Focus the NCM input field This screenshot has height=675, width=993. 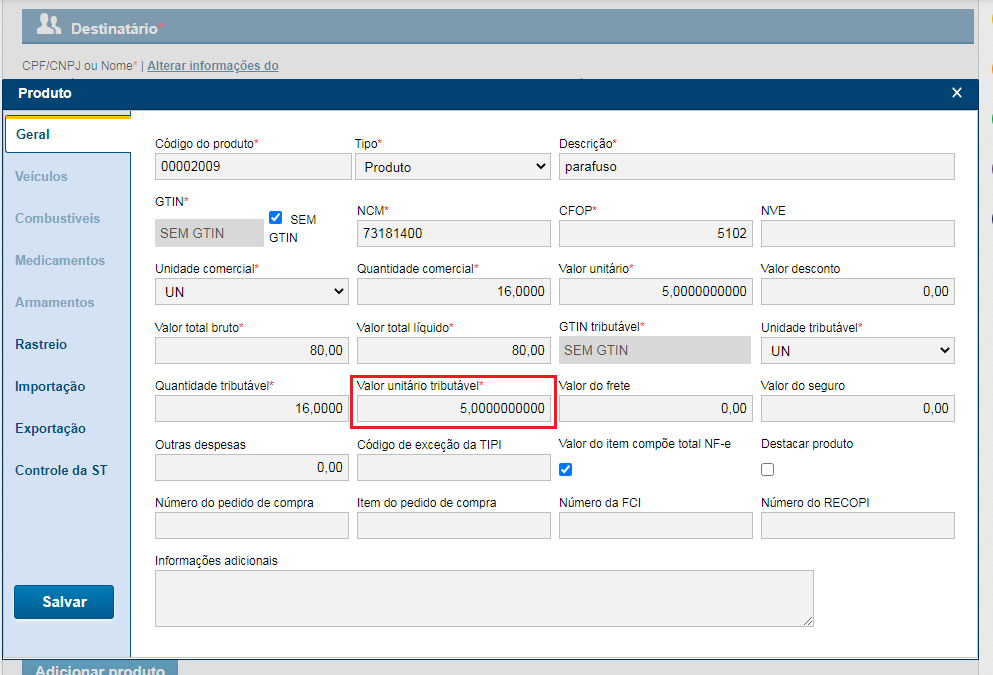453,234
